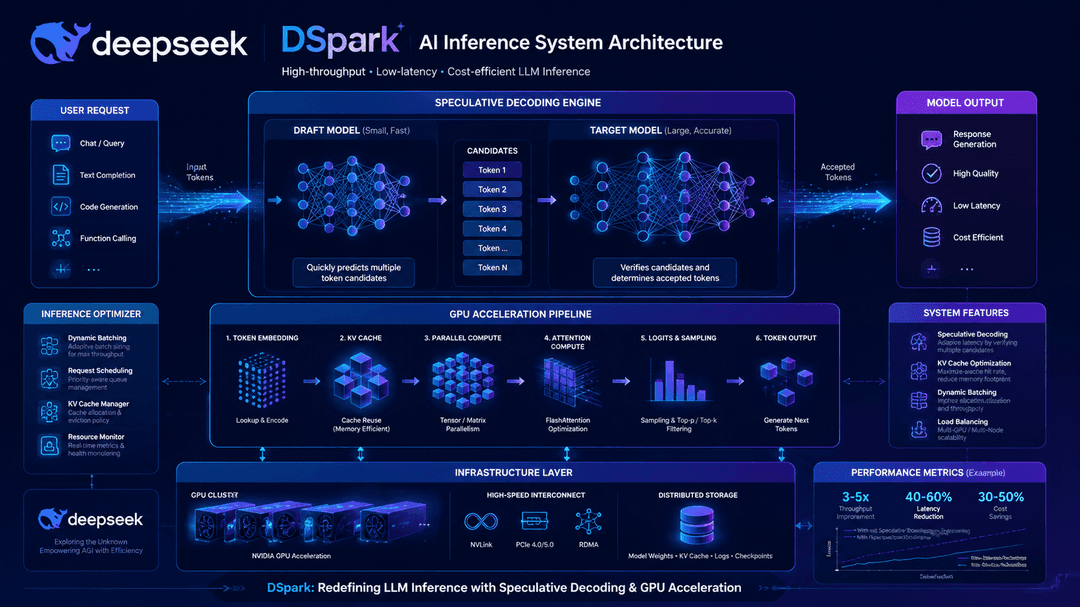This screenshot has width=1080, height=607.
Task: Select the GPU Cluster server image
Action: 309,524
